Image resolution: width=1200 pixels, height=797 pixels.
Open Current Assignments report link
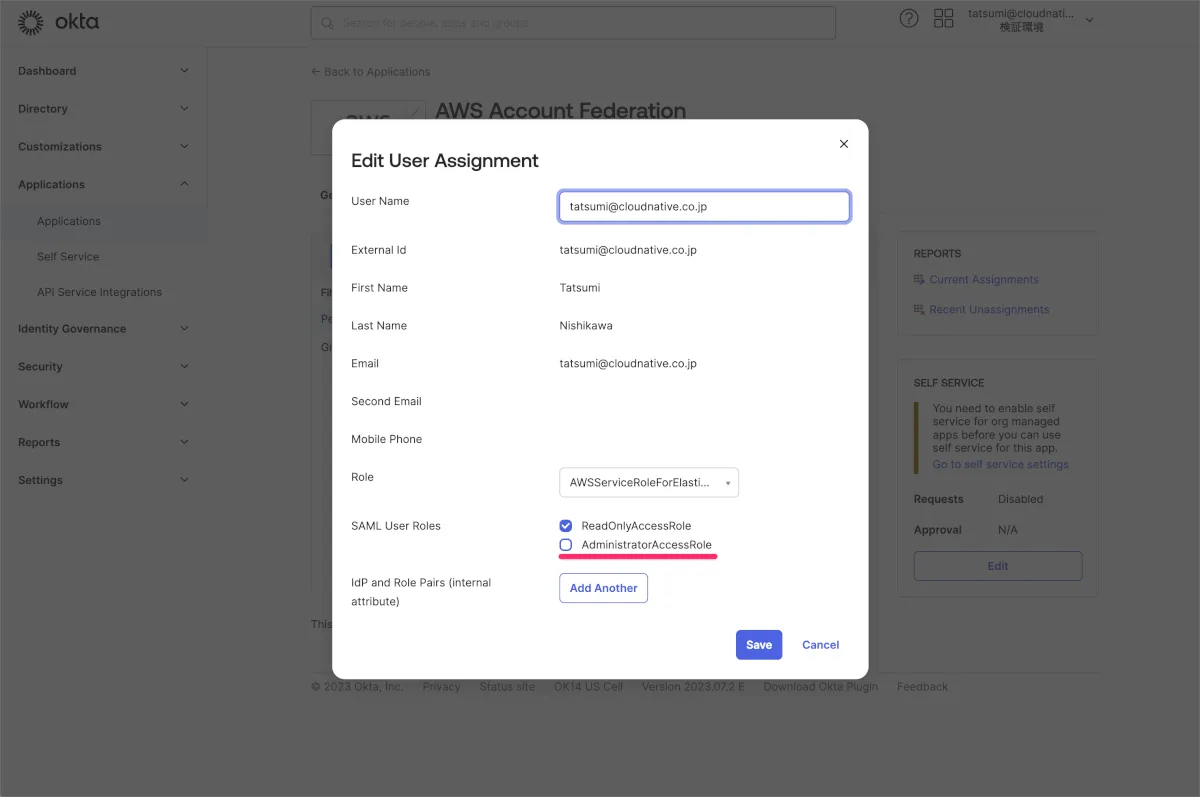[x=984, y=280]
